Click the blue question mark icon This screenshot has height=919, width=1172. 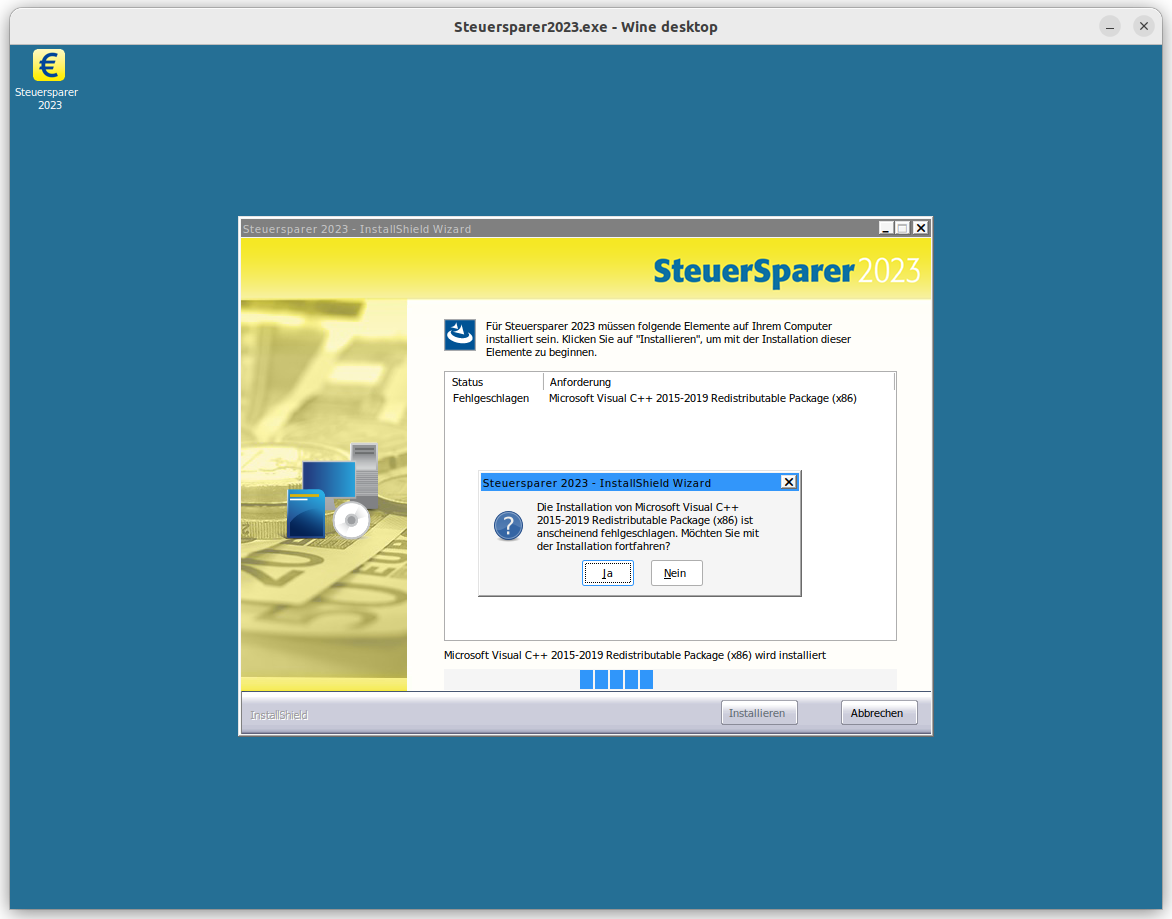(x=508, y=526)
